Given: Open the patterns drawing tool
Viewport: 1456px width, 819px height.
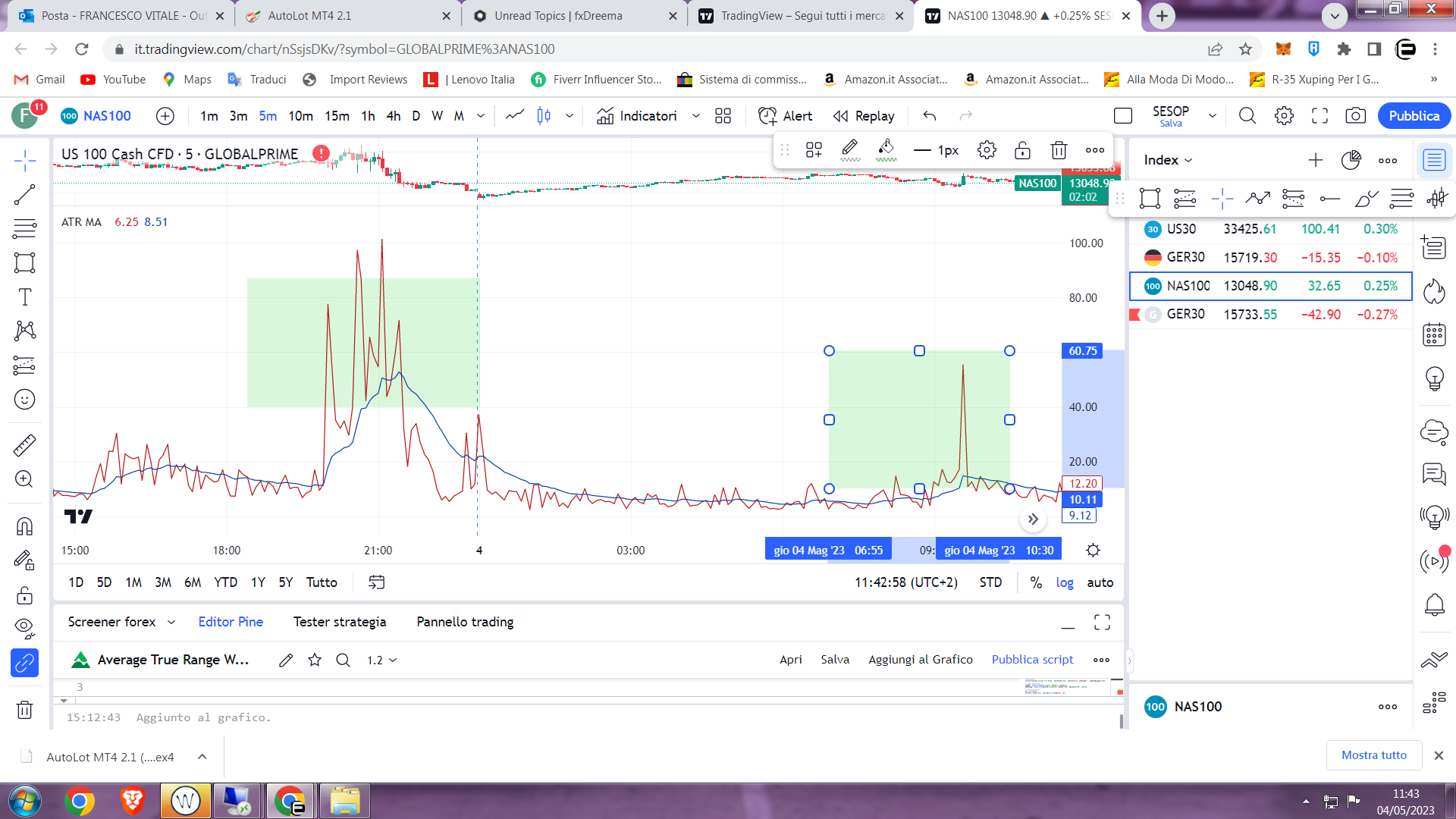Looking at the screenshot, I should click(25, 331).
